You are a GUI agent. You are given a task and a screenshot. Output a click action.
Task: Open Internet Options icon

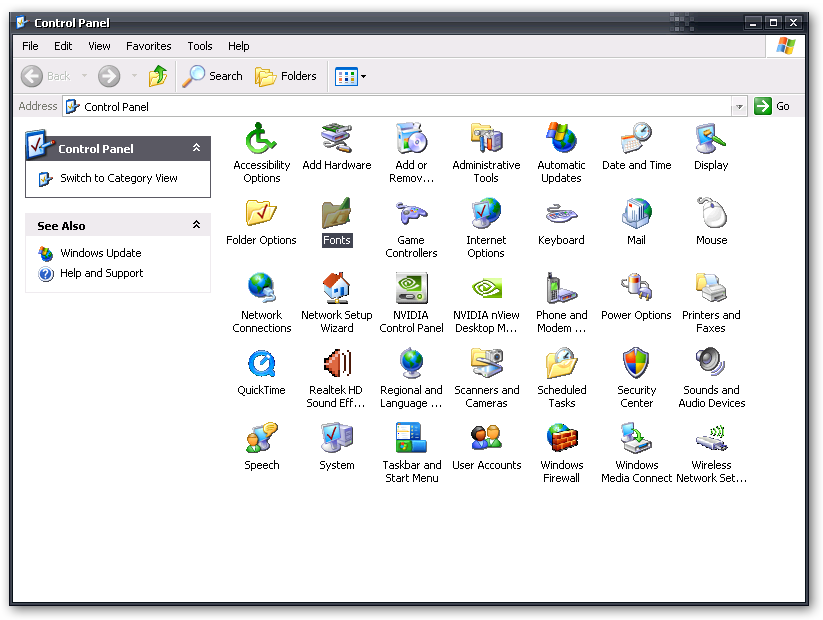click(487, 214)
